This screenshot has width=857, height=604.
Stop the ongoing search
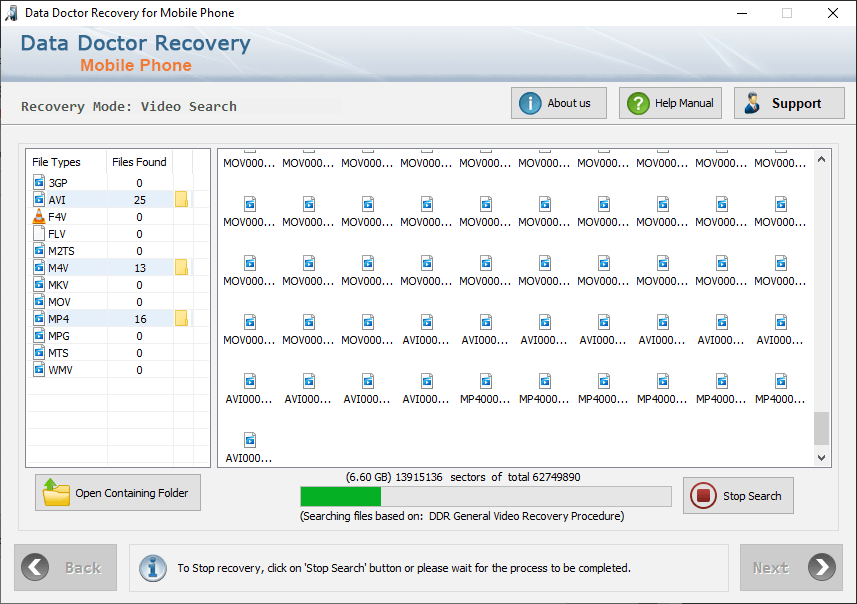click(x=738, y=495)
